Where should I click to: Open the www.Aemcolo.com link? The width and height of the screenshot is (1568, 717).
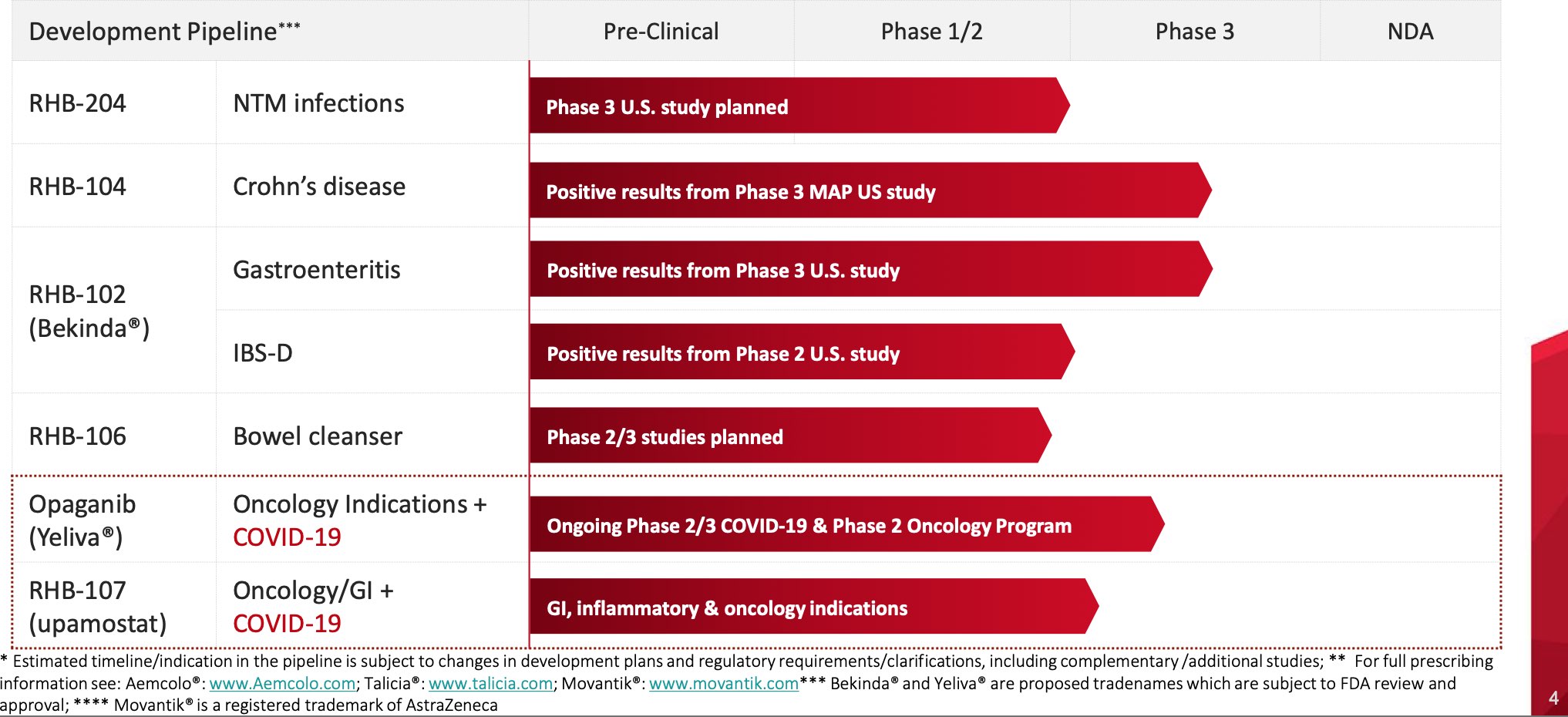click(282, 684)
